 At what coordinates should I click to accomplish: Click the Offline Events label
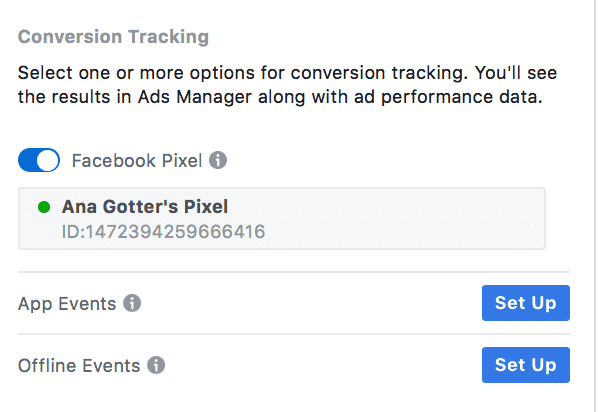pyautogui.click(x=79, y=365)
